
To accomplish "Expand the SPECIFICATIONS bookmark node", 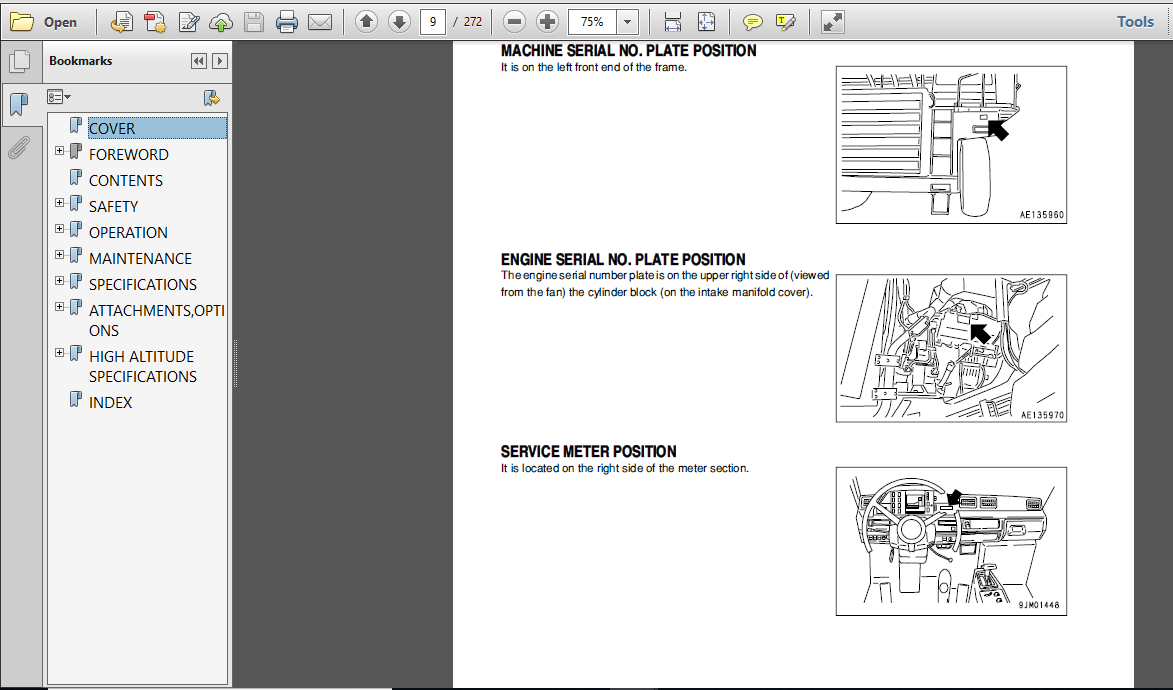I will [x=59, y=281].
